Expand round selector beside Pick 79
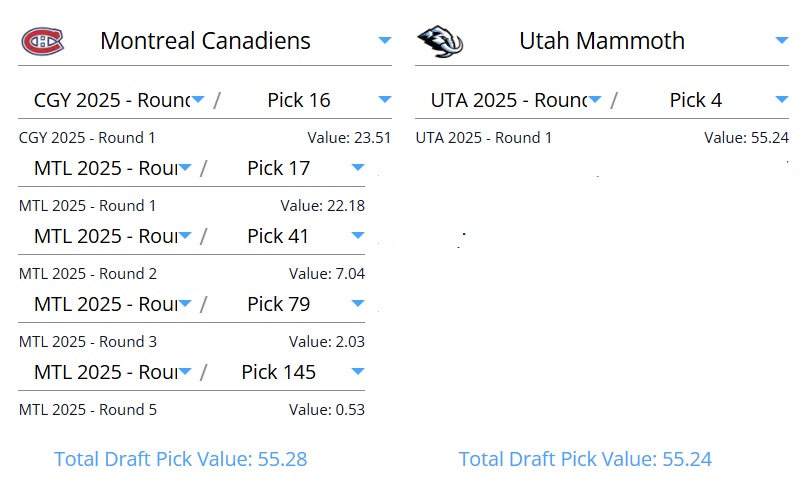 (185, 304)
